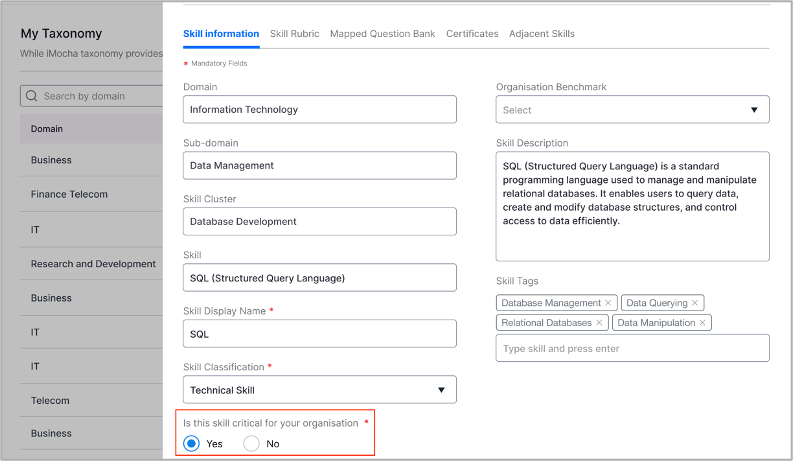Viewport: 794px width, 462px height.
Task: Remove the Database Management skill tag
Action: pyautogui.click(x=608, y=303)
